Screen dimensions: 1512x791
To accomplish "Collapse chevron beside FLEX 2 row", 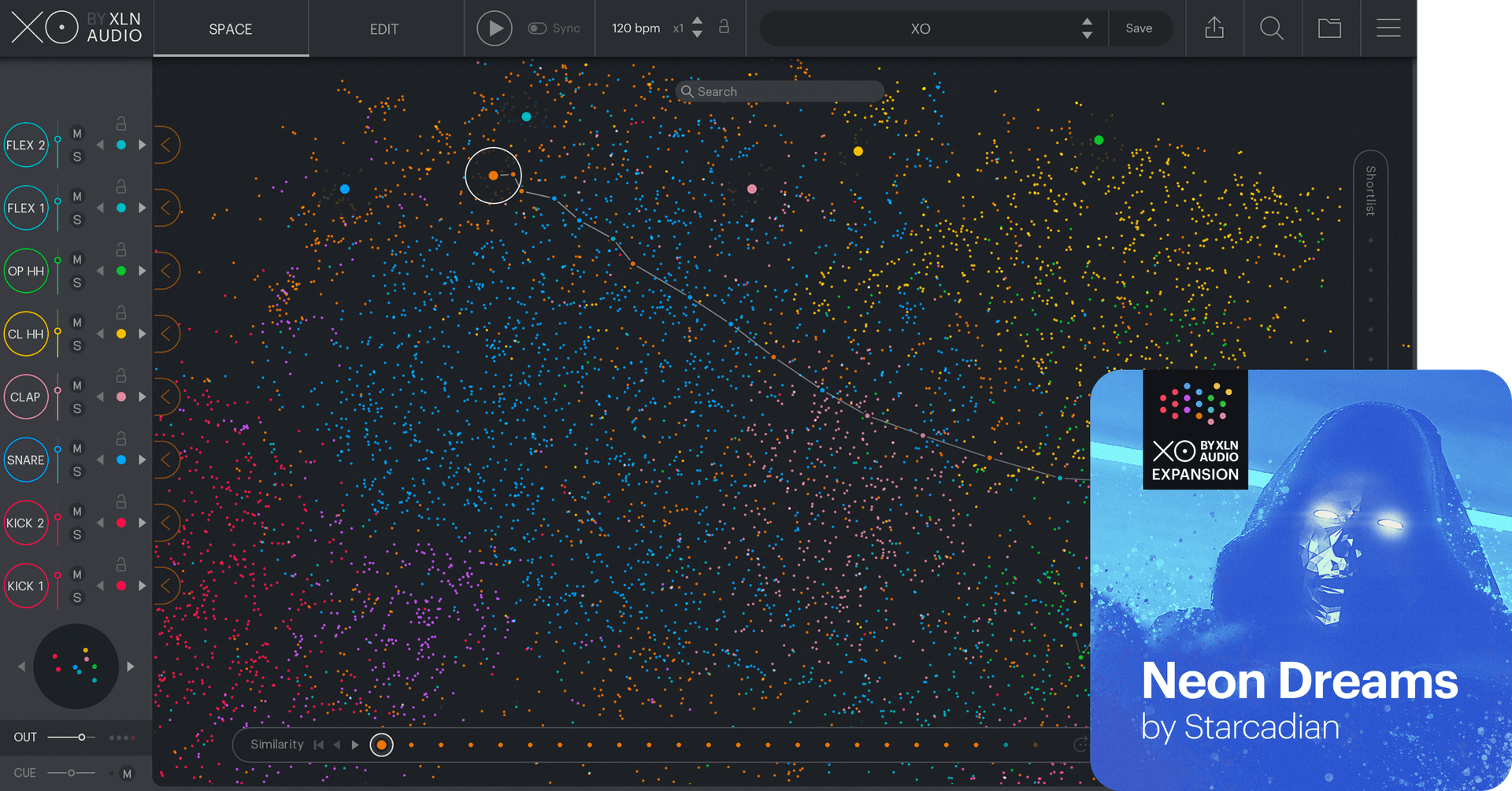I will [x=166, y=145].
